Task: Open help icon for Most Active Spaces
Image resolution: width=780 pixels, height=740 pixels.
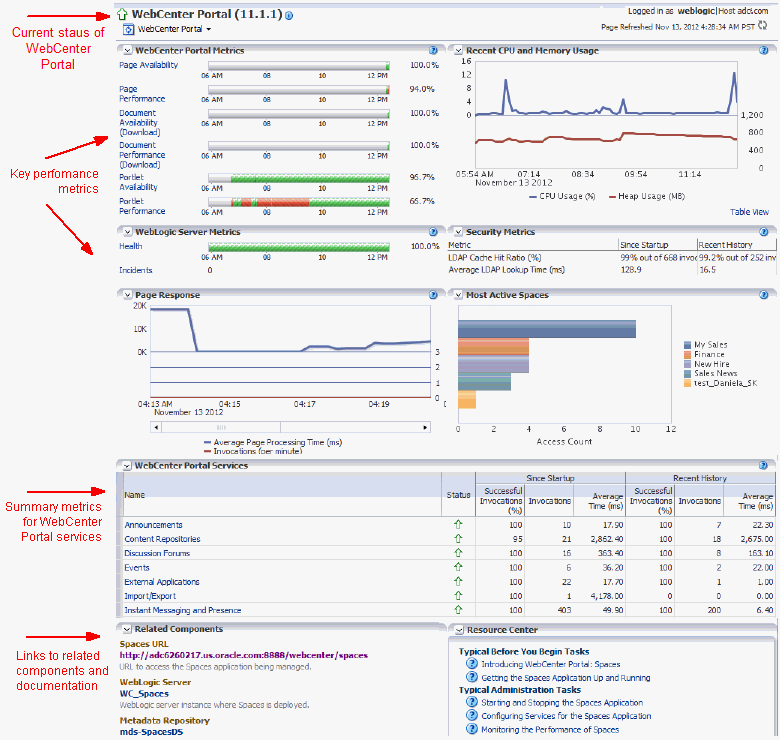Action: pos(764,295)
